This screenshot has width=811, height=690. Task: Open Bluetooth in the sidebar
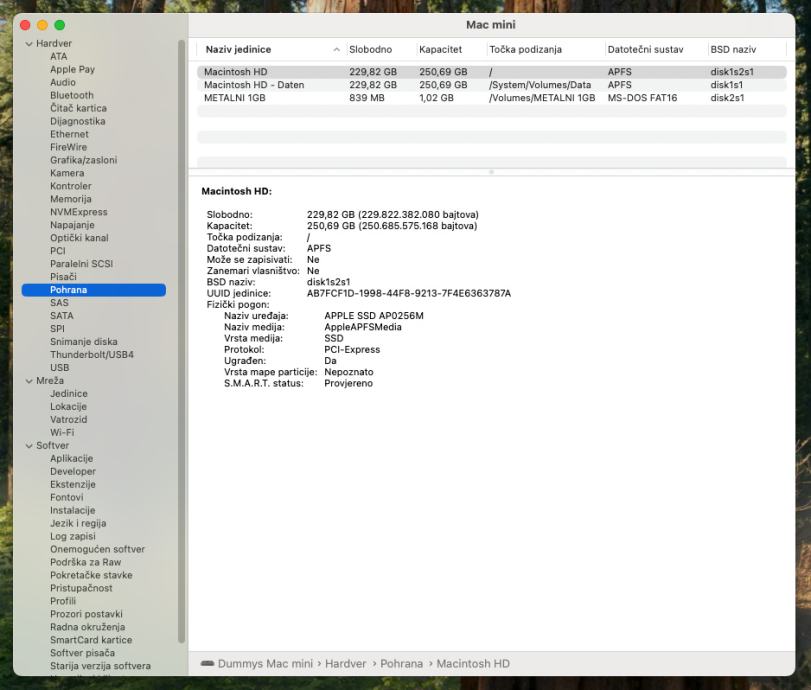coord(71,96)
